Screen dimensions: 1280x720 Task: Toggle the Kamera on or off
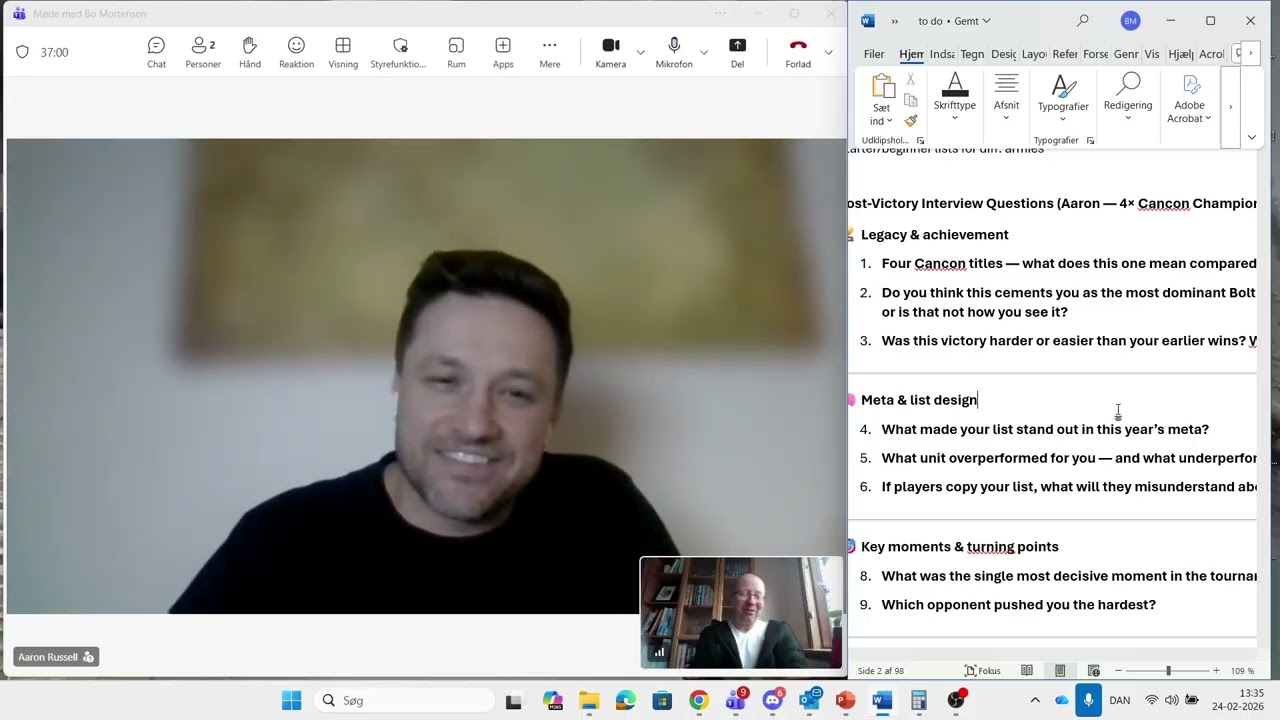pos(611,52)
